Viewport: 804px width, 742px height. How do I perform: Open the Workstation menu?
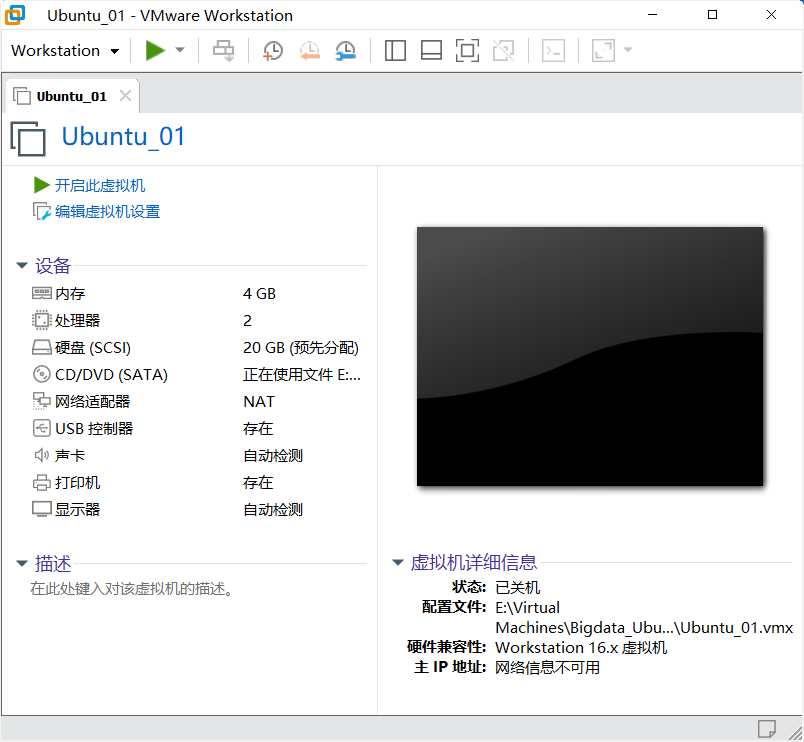[65, 51]
